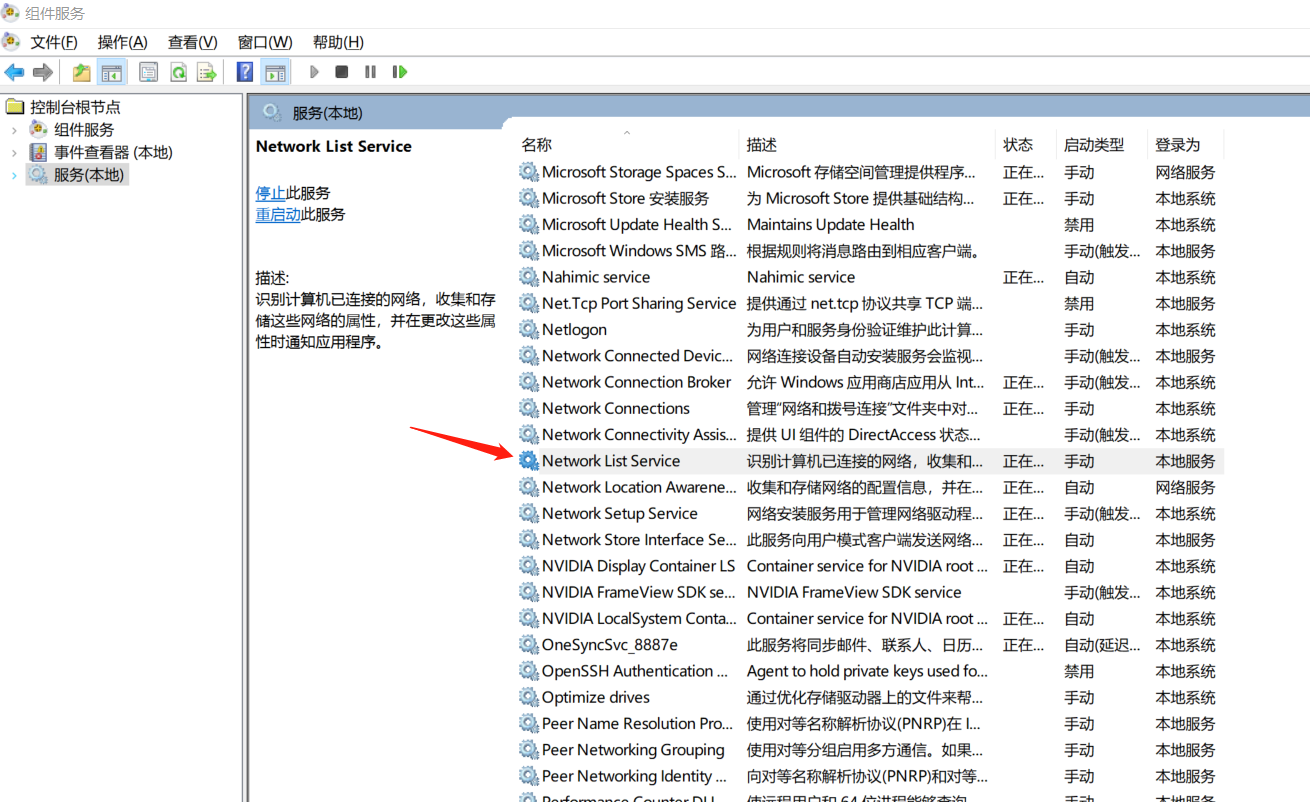
Task: Click the Restart Service toolbar icon
Action: tap(400, 72)
